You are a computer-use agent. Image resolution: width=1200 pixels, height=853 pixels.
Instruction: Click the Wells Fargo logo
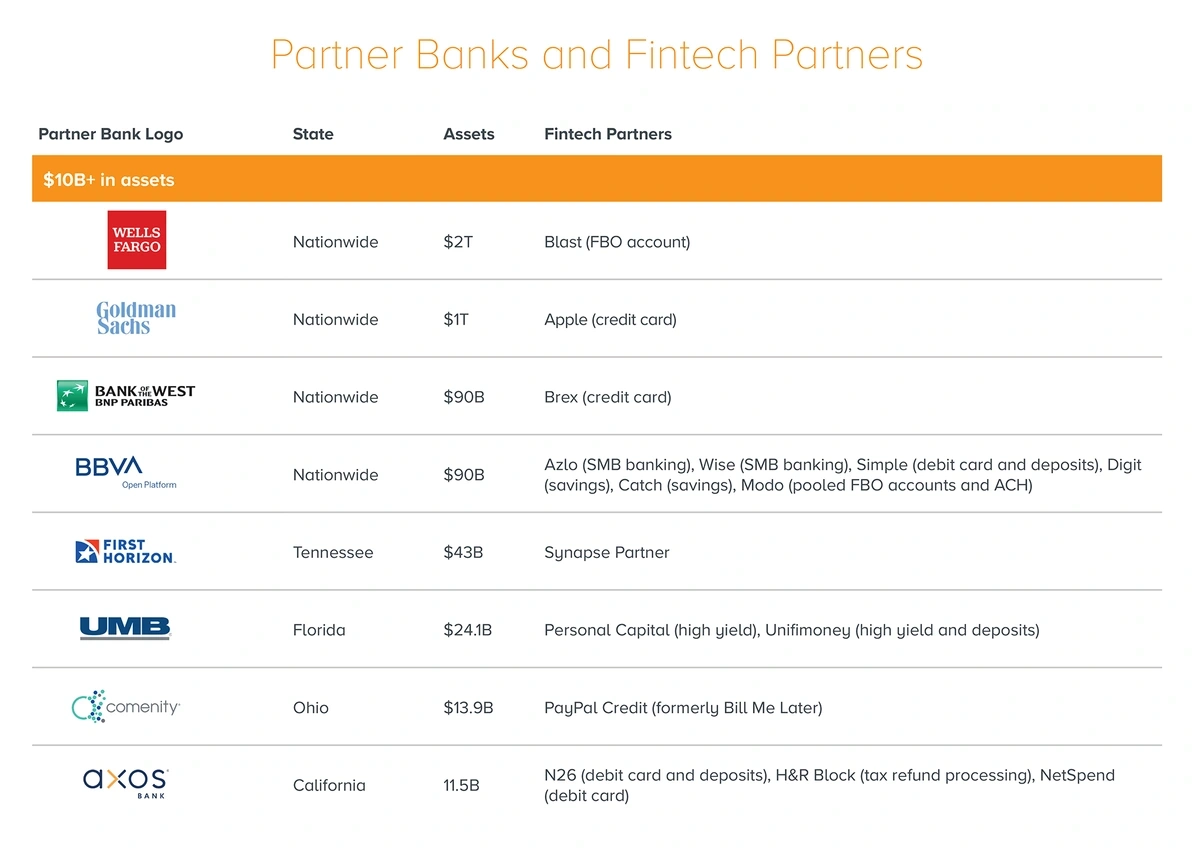[x=137, y=240]
